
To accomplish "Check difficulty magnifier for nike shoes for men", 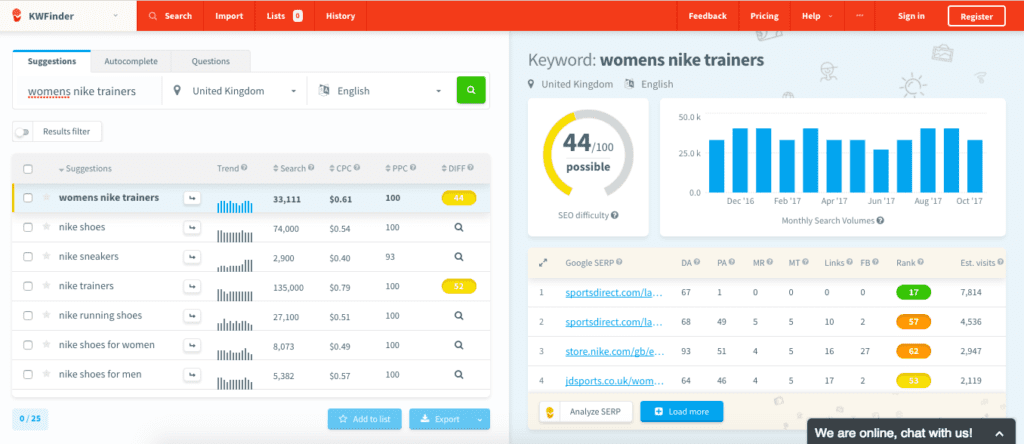I will 458,375.
